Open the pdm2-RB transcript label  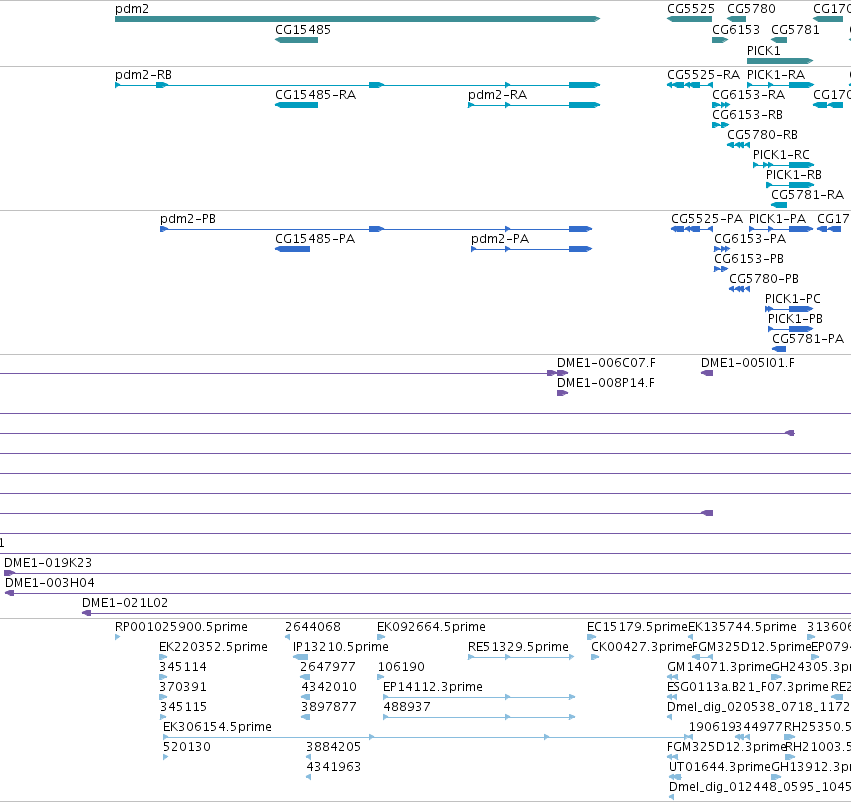(143, 75)
